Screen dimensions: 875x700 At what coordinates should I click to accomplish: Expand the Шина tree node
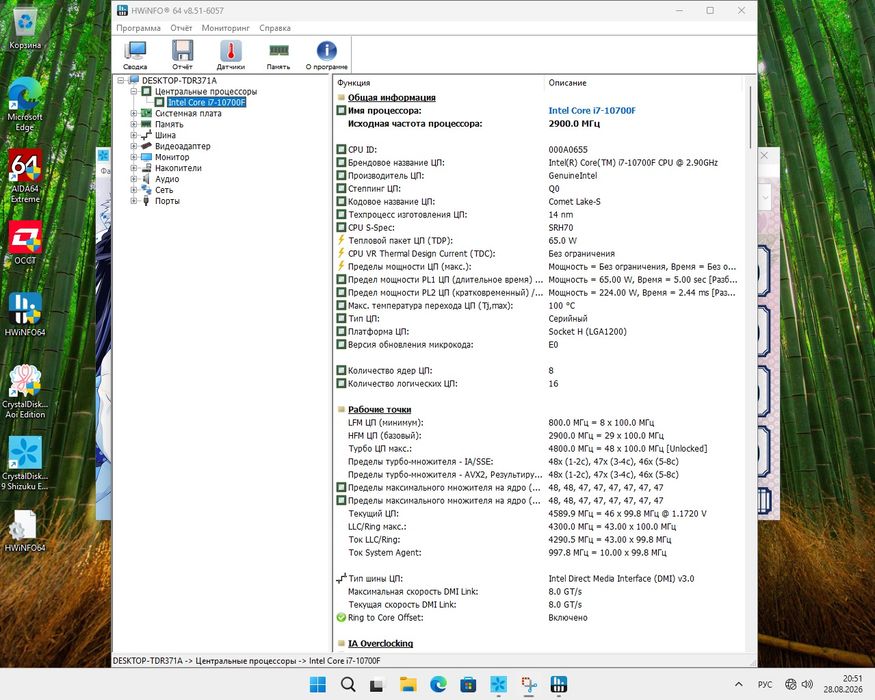coord(134,135)
